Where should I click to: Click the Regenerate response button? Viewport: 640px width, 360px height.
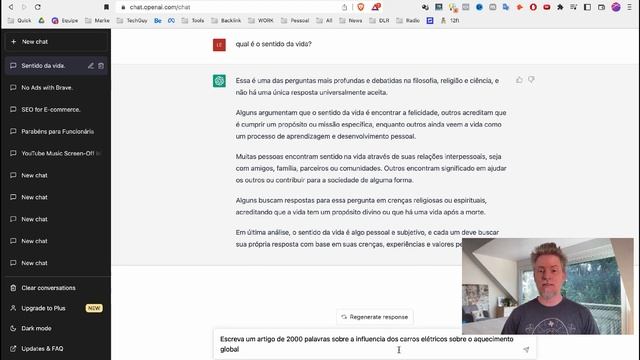(x=375, y=317)
